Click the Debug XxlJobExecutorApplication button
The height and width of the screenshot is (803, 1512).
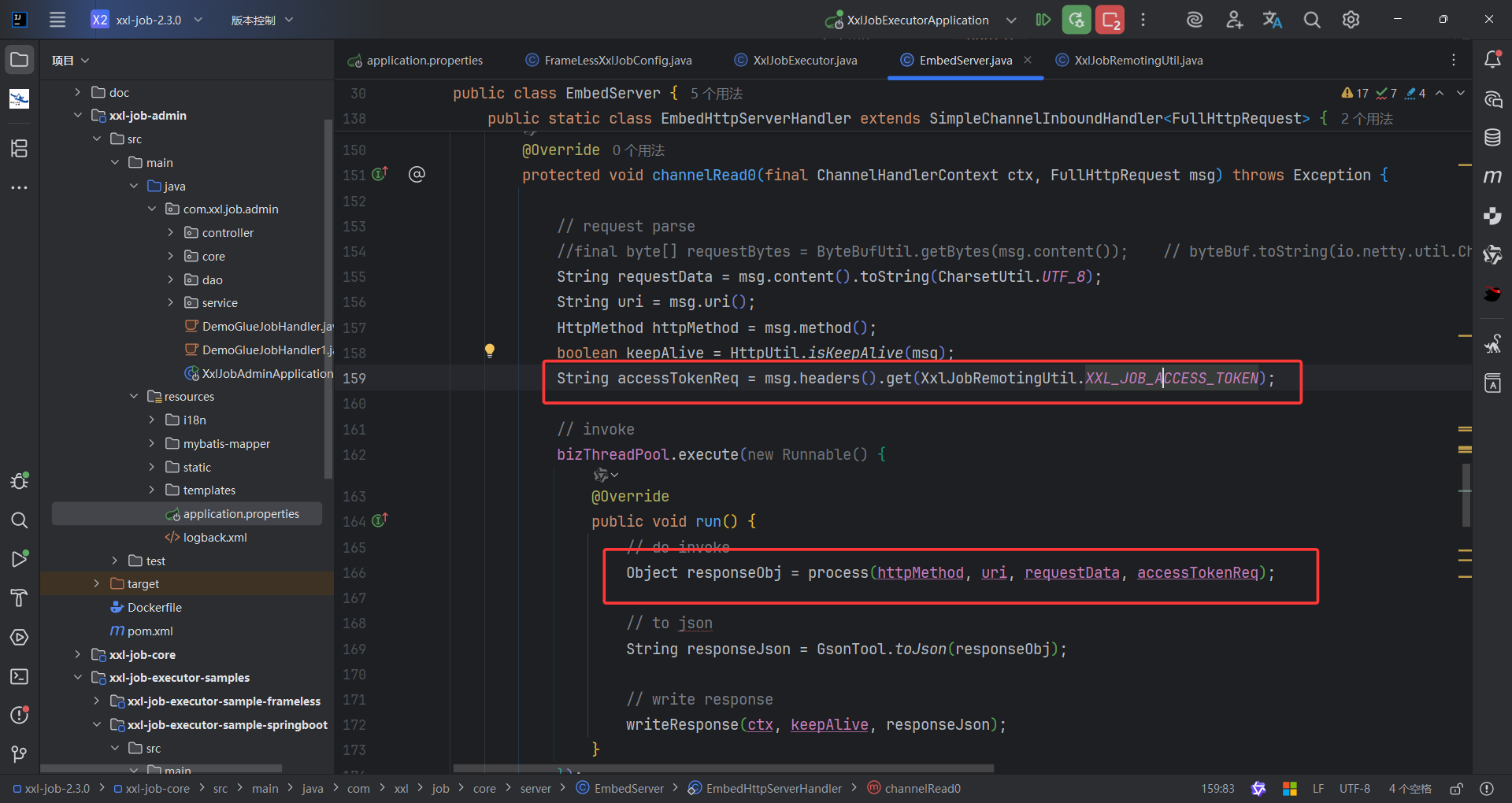[x=1076, y=20]
